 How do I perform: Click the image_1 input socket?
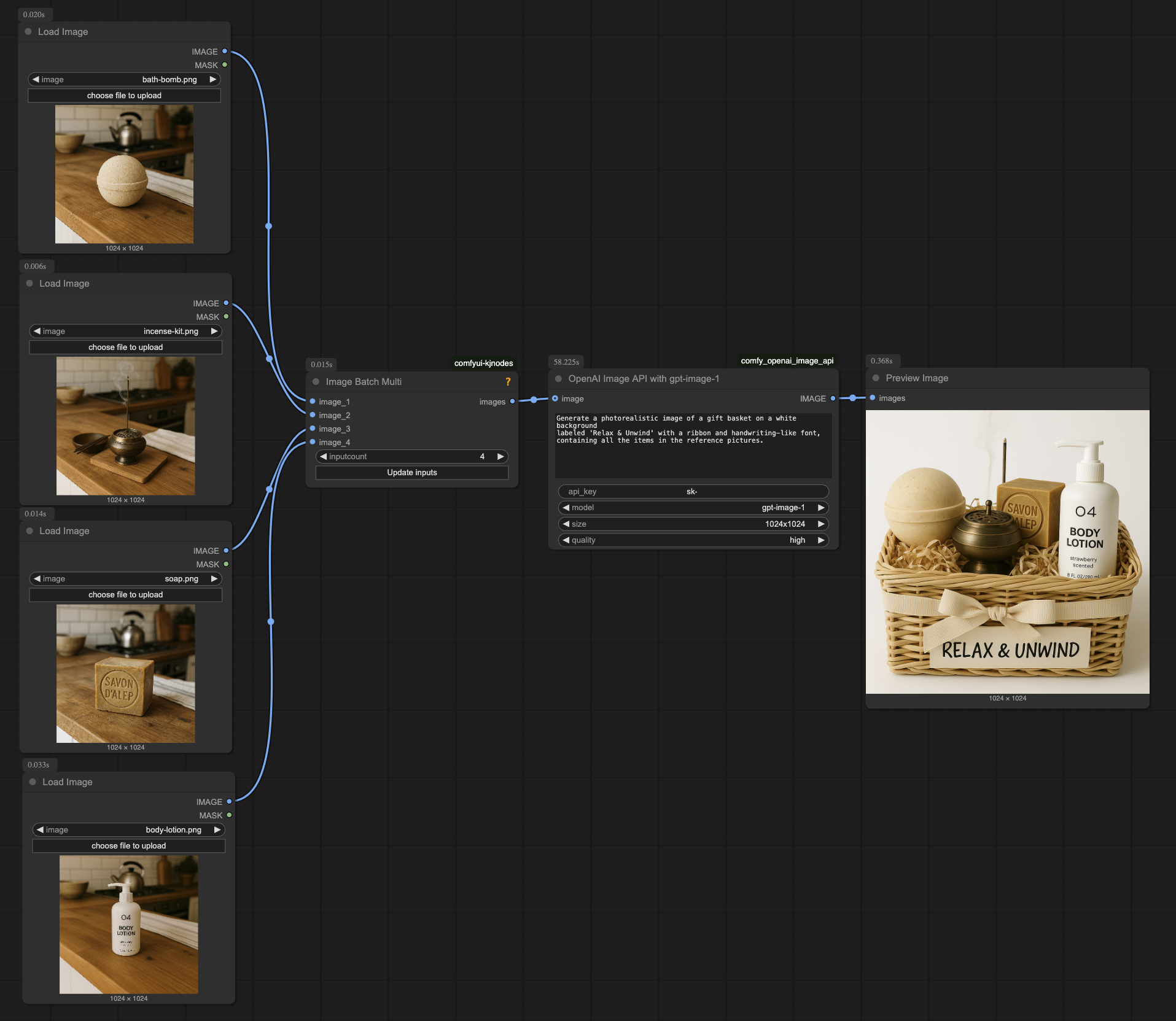tap(313, 401)
